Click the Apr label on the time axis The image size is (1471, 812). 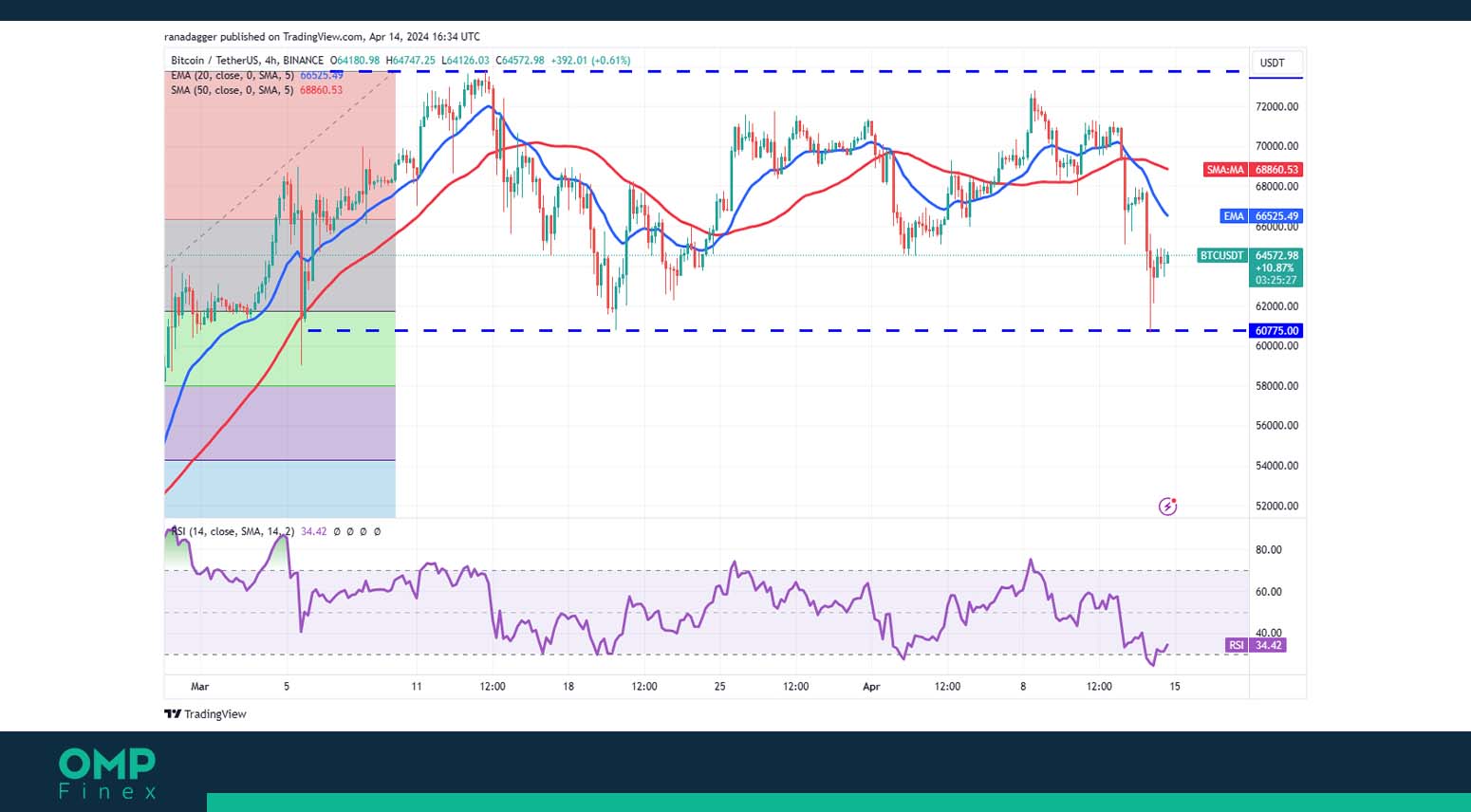871,687
